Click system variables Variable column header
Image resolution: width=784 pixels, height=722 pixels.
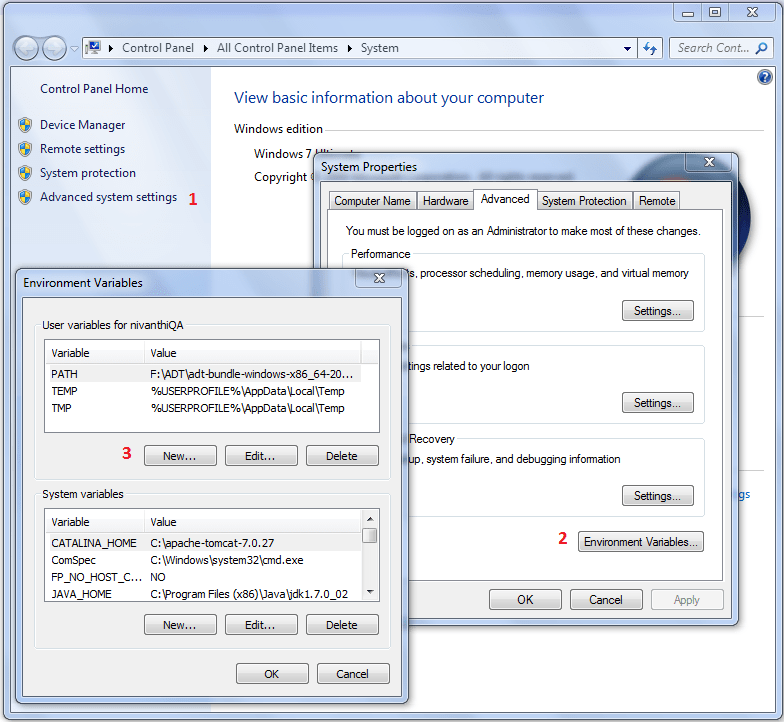pos(95,522)
